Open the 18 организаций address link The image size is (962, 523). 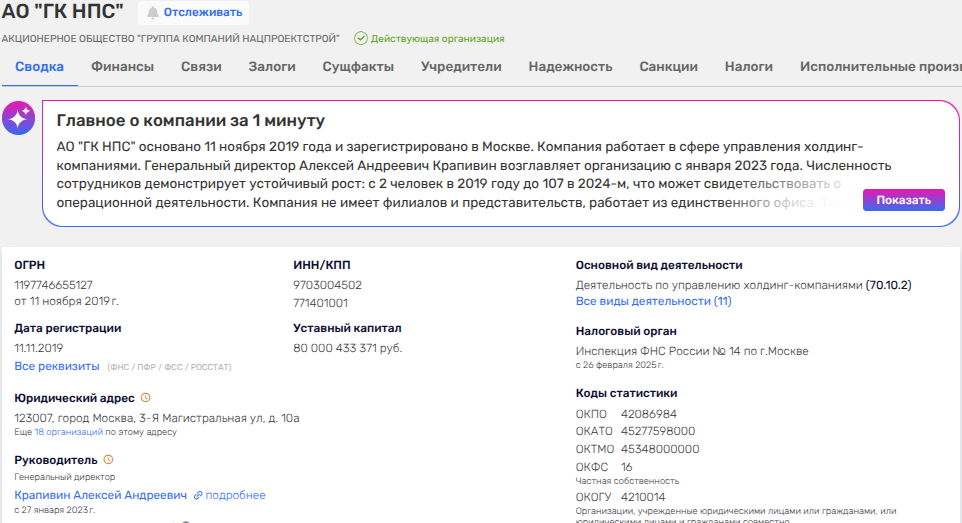69,432
